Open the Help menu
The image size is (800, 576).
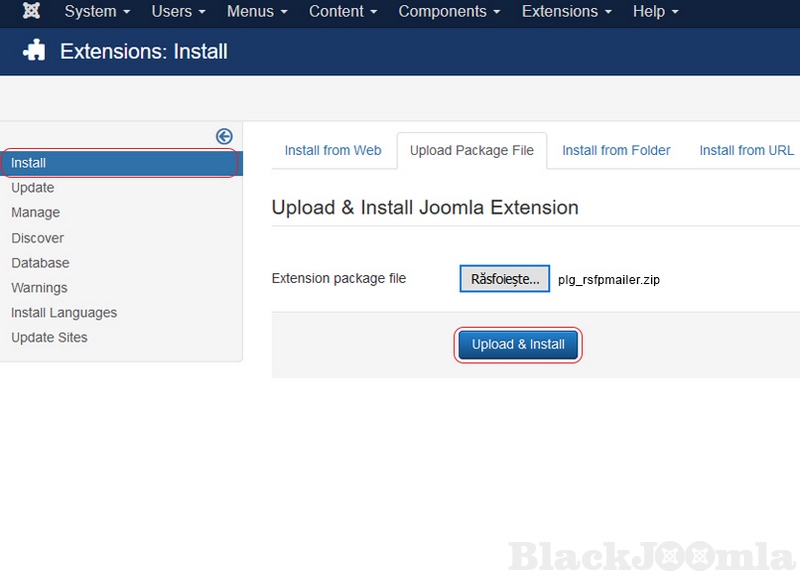click(x=655, y=12)
